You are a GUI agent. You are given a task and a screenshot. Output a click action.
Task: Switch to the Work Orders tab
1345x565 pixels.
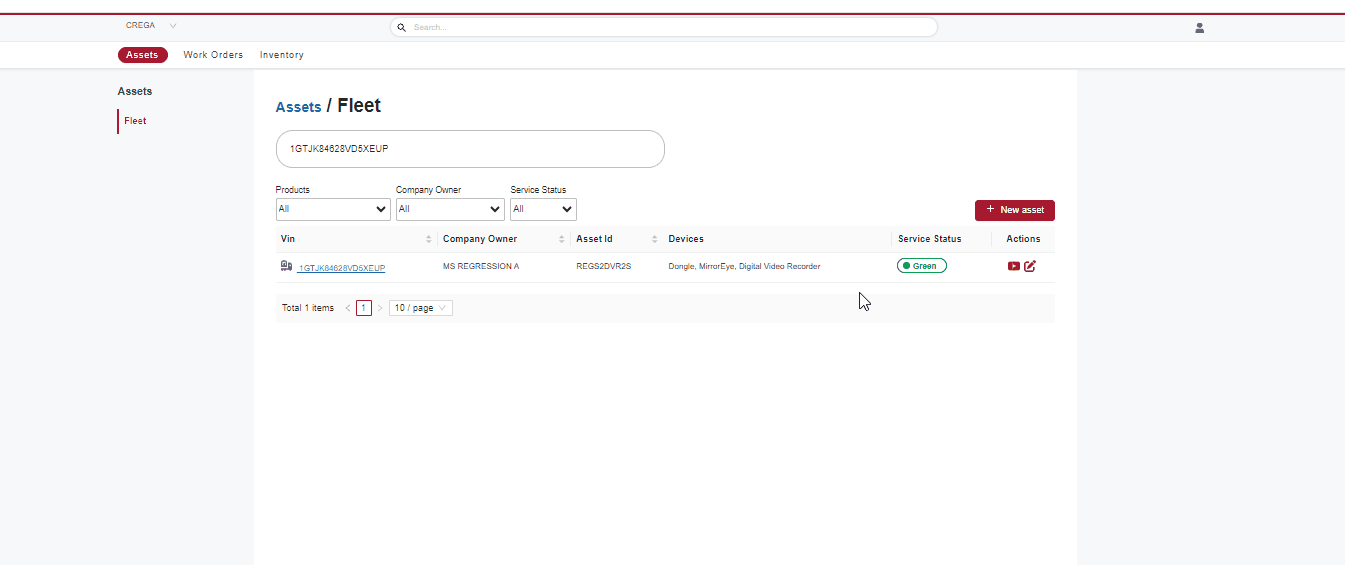(x=213, y=55)
